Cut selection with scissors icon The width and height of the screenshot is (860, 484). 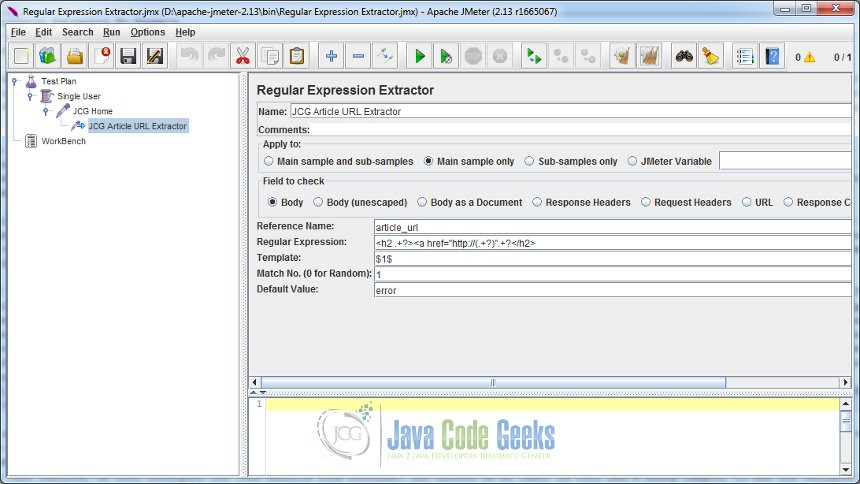click(x=243, y=56)
